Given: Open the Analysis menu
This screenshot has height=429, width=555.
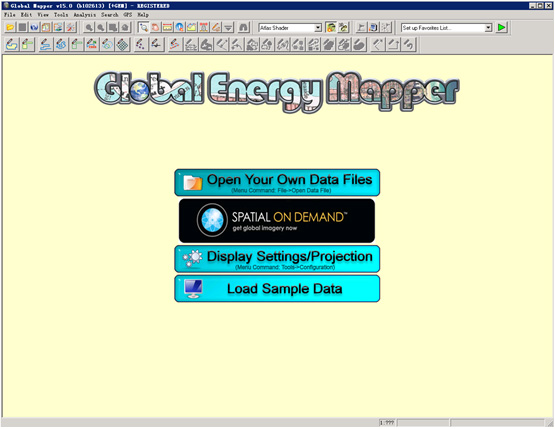Looking at the screenshot, I should (85, 15).
